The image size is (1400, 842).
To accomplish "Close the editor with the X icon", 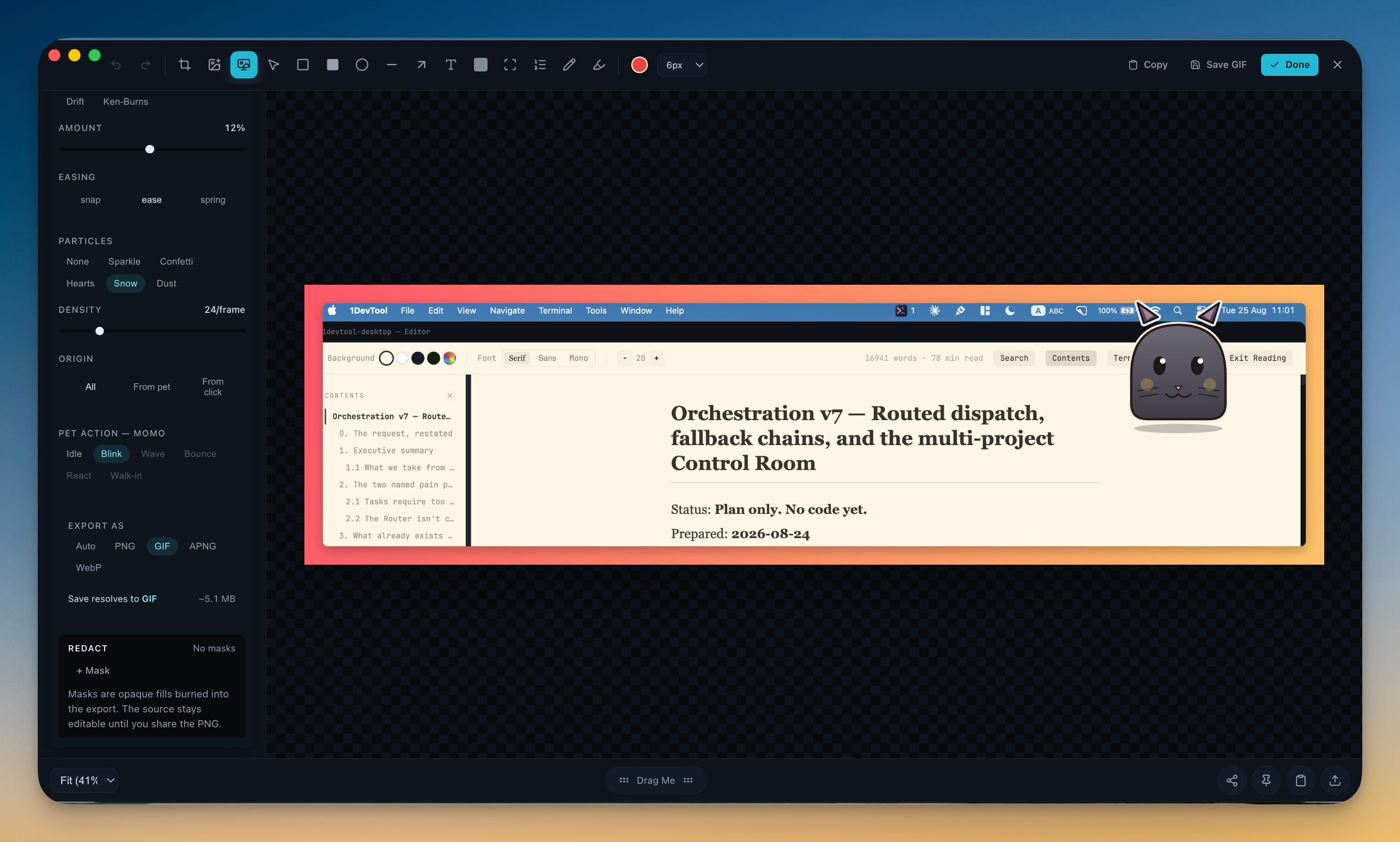I will coord(1338,65).
